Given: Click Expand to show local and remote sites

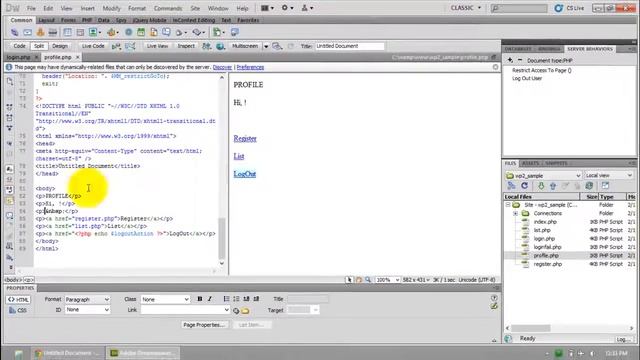Looking at the screenshot, I should click(x=605, y=186).
